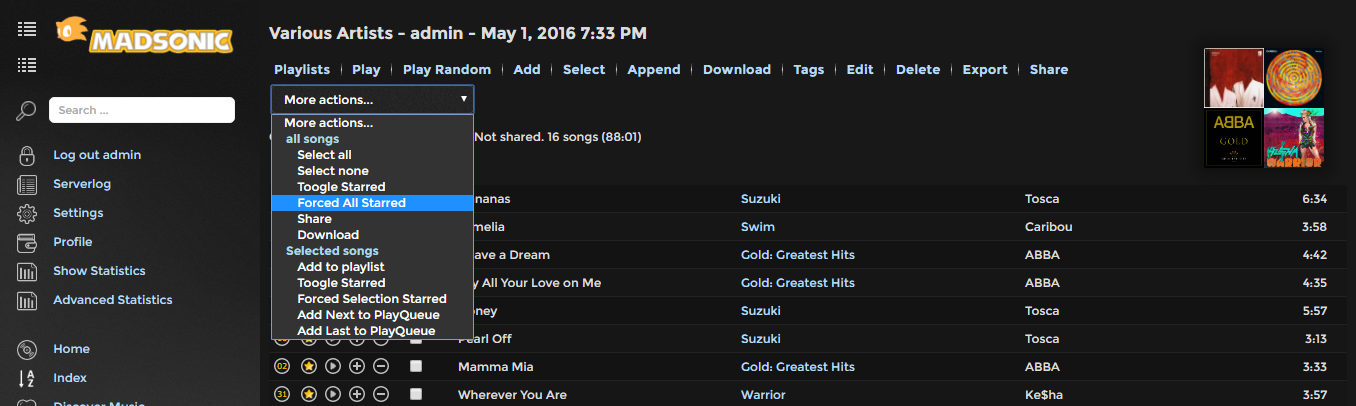
Task: Click the magnifier search icon in sidebar
Action: [27, 110]
